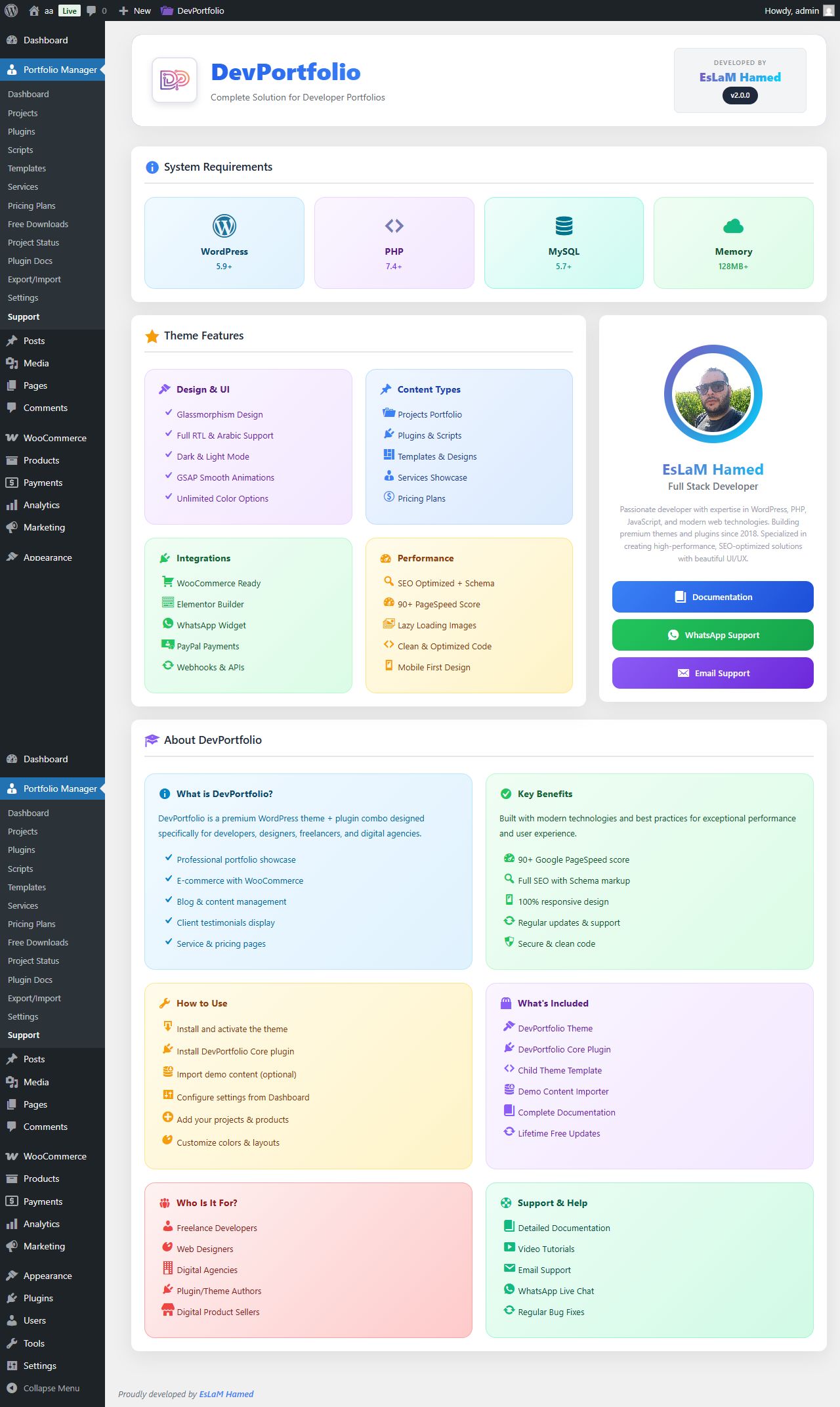This screenshot has width=840, height=1407.
Task: Click the cloud icon above Memory
Action: coord(734,226)
